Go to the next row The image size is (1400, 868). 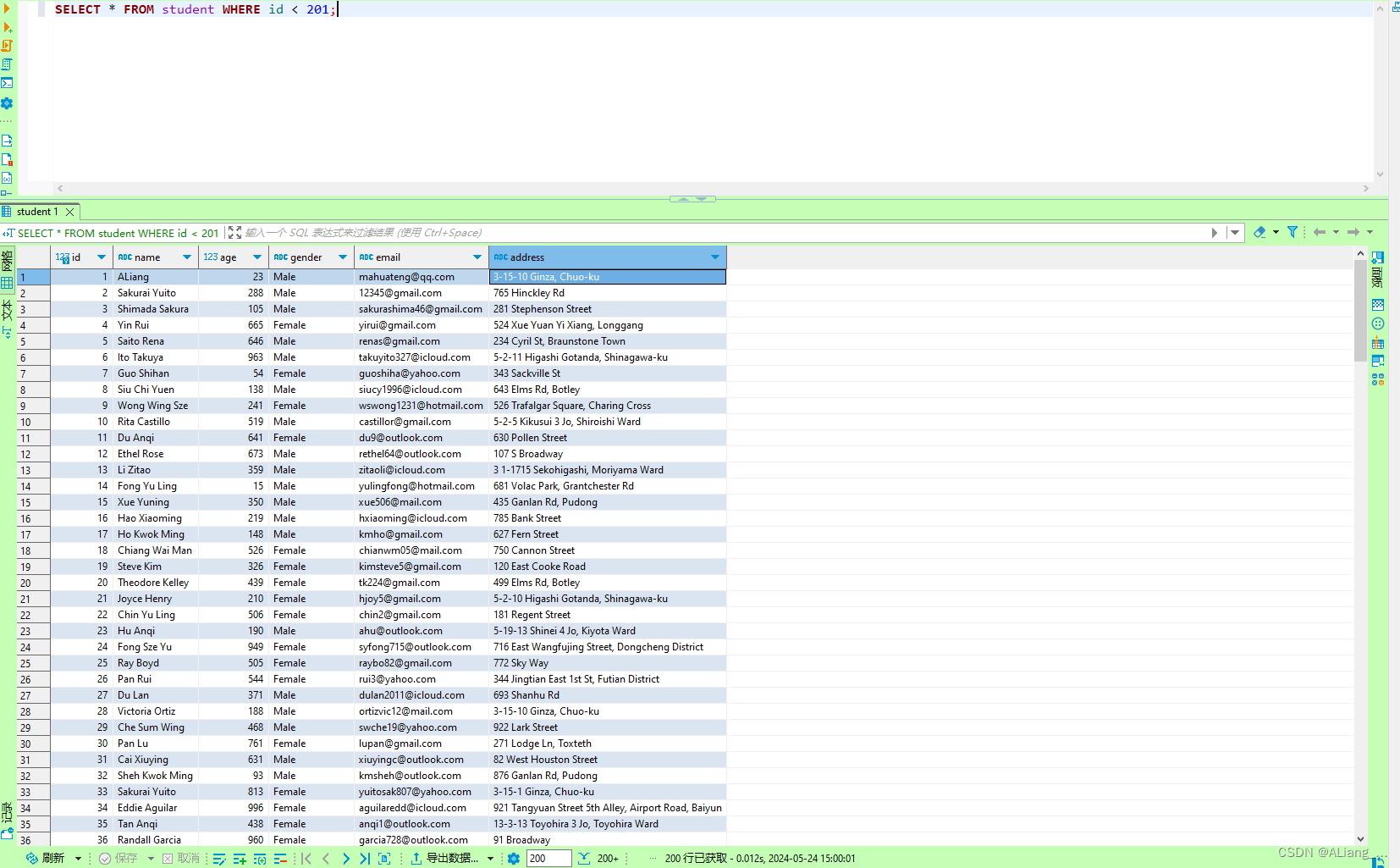pos(345,859)
